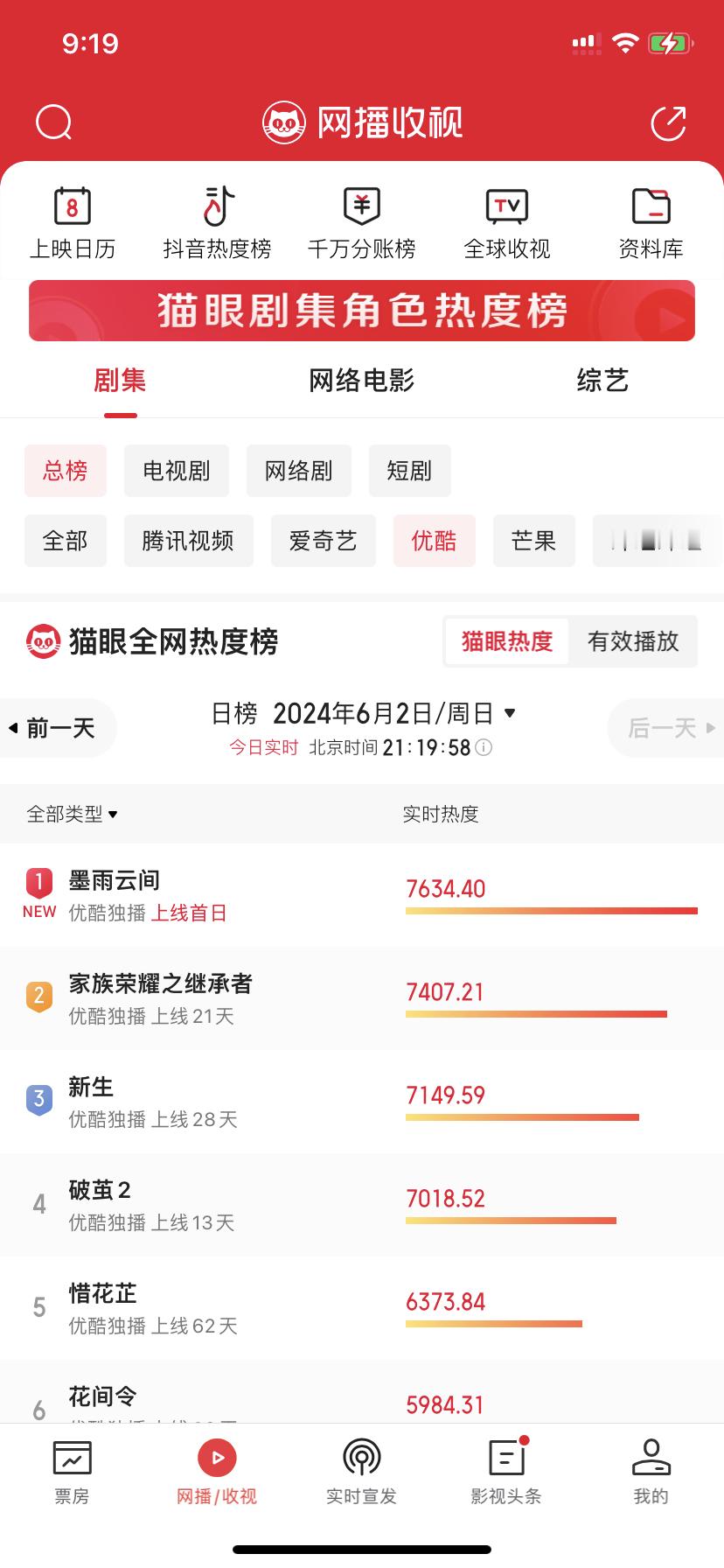Open 影视头条 news icon
The width and height of the screenshot is (724, 1568).
(506, 1458)
